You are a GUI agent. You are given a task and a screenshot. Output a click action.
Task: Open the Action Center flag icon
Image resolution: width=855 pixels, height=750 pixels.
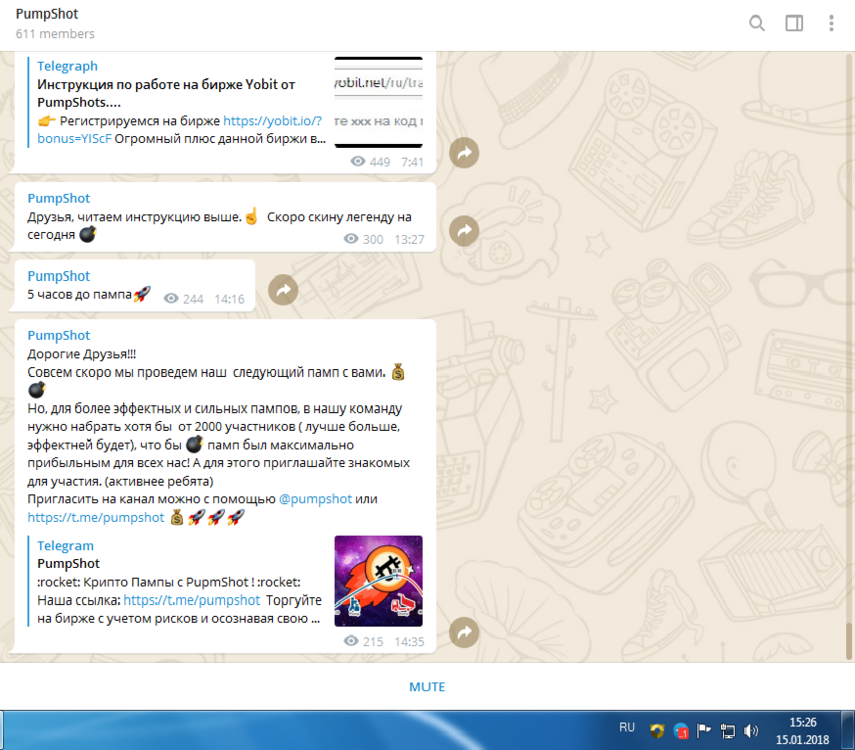pos(703,729)
